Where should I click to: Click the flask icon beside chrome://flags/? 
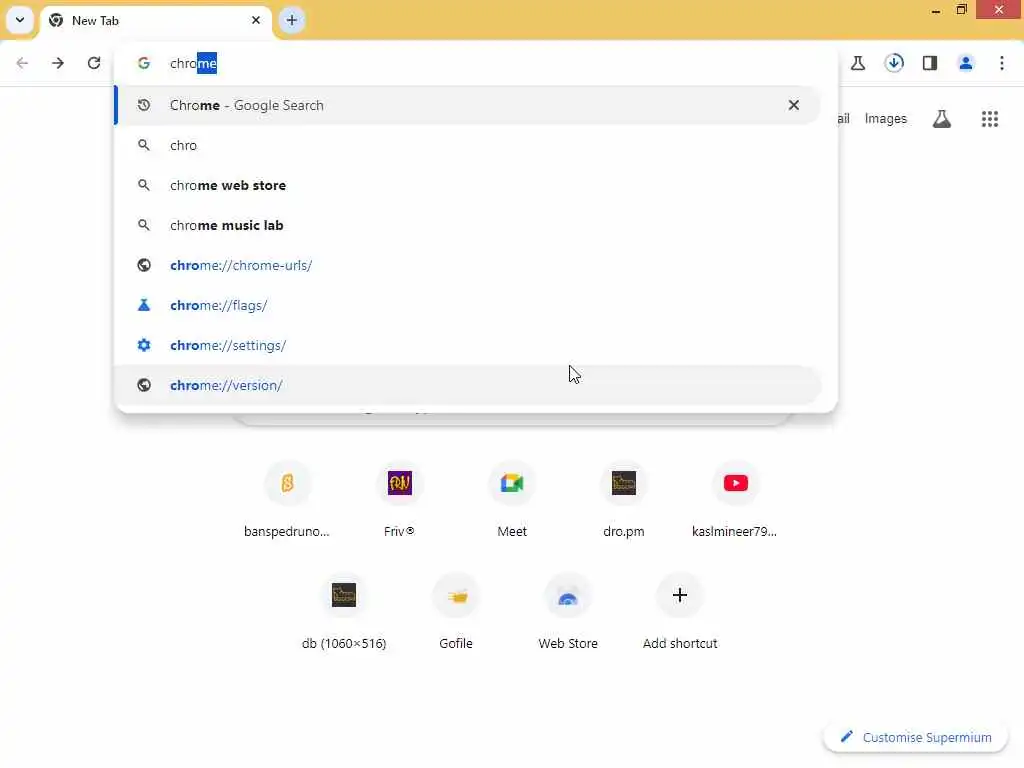point(144,305)
